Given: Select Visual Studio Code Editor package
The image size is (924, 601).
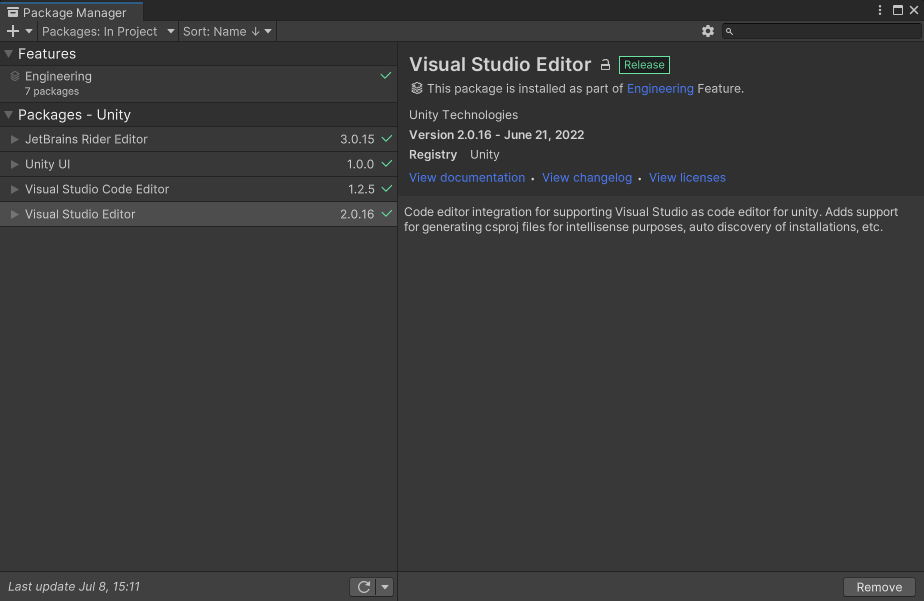Looking at the screenshot, I should click(199, 189).
